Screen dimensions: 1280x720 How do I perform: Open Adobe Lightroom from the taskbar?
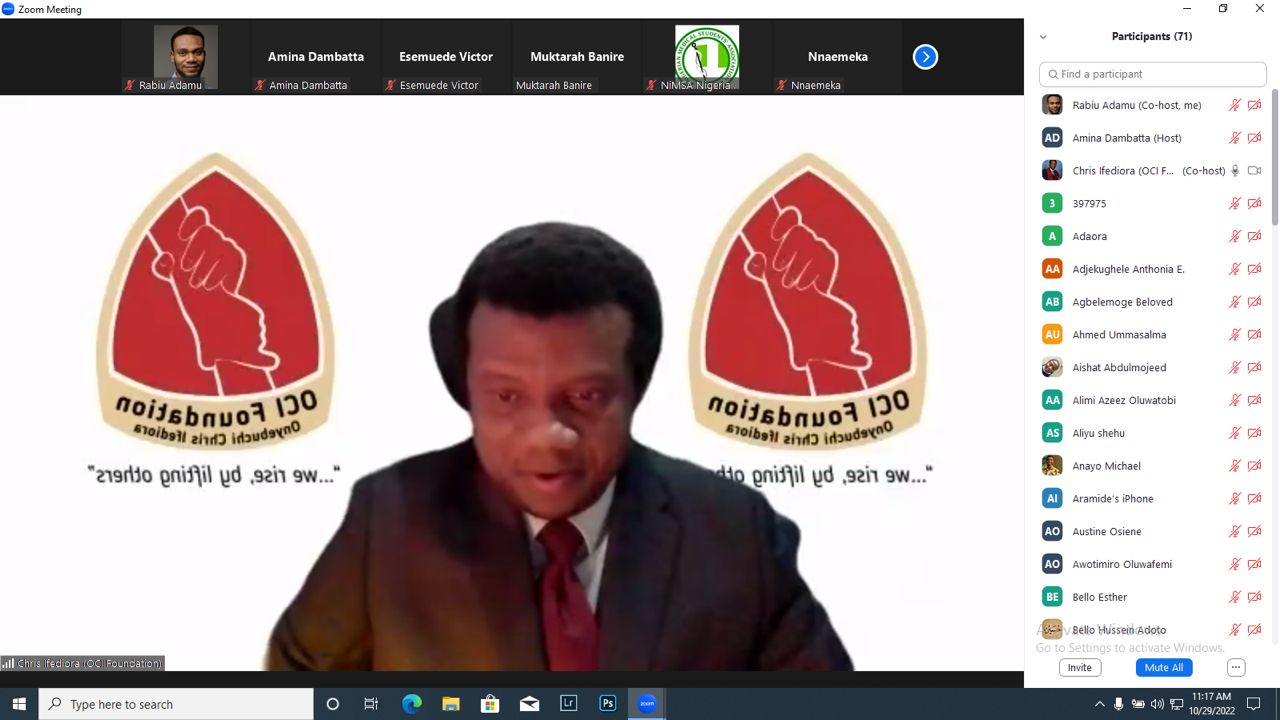pos(568,704)
